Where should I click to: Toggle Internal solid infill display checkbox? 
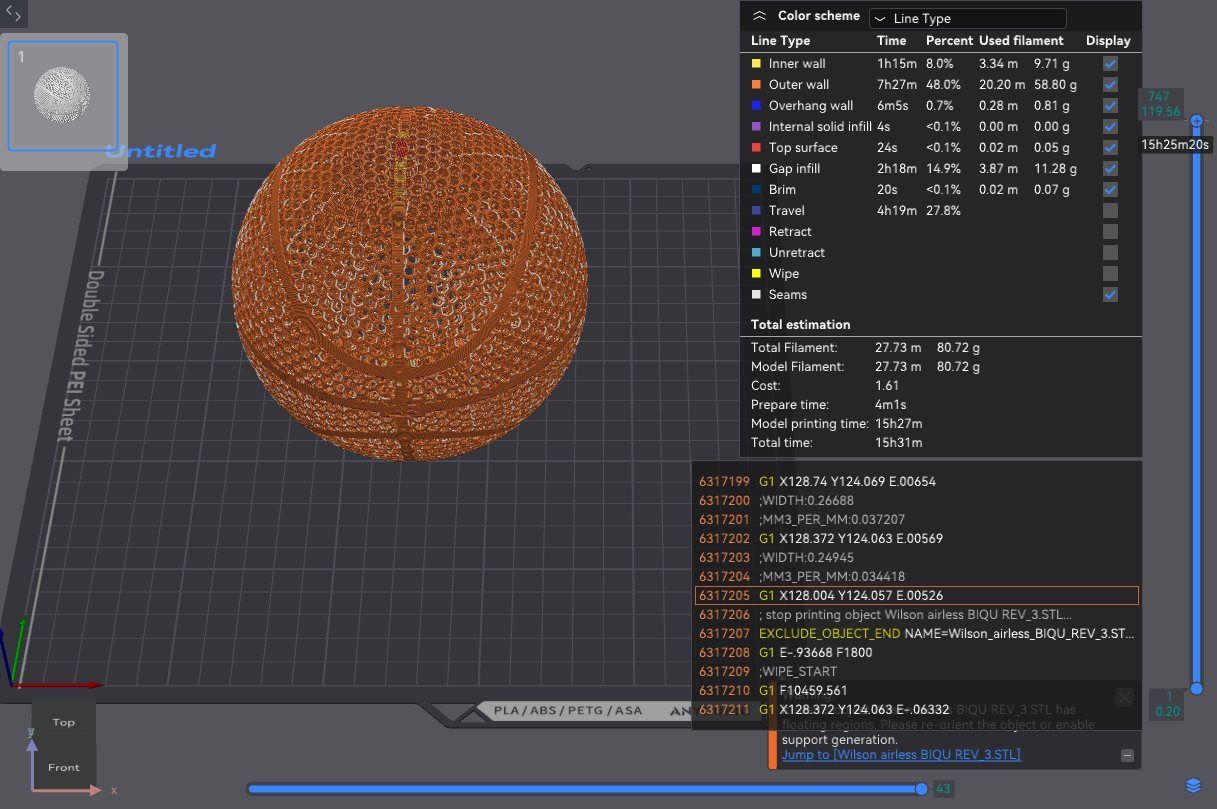1110,126
